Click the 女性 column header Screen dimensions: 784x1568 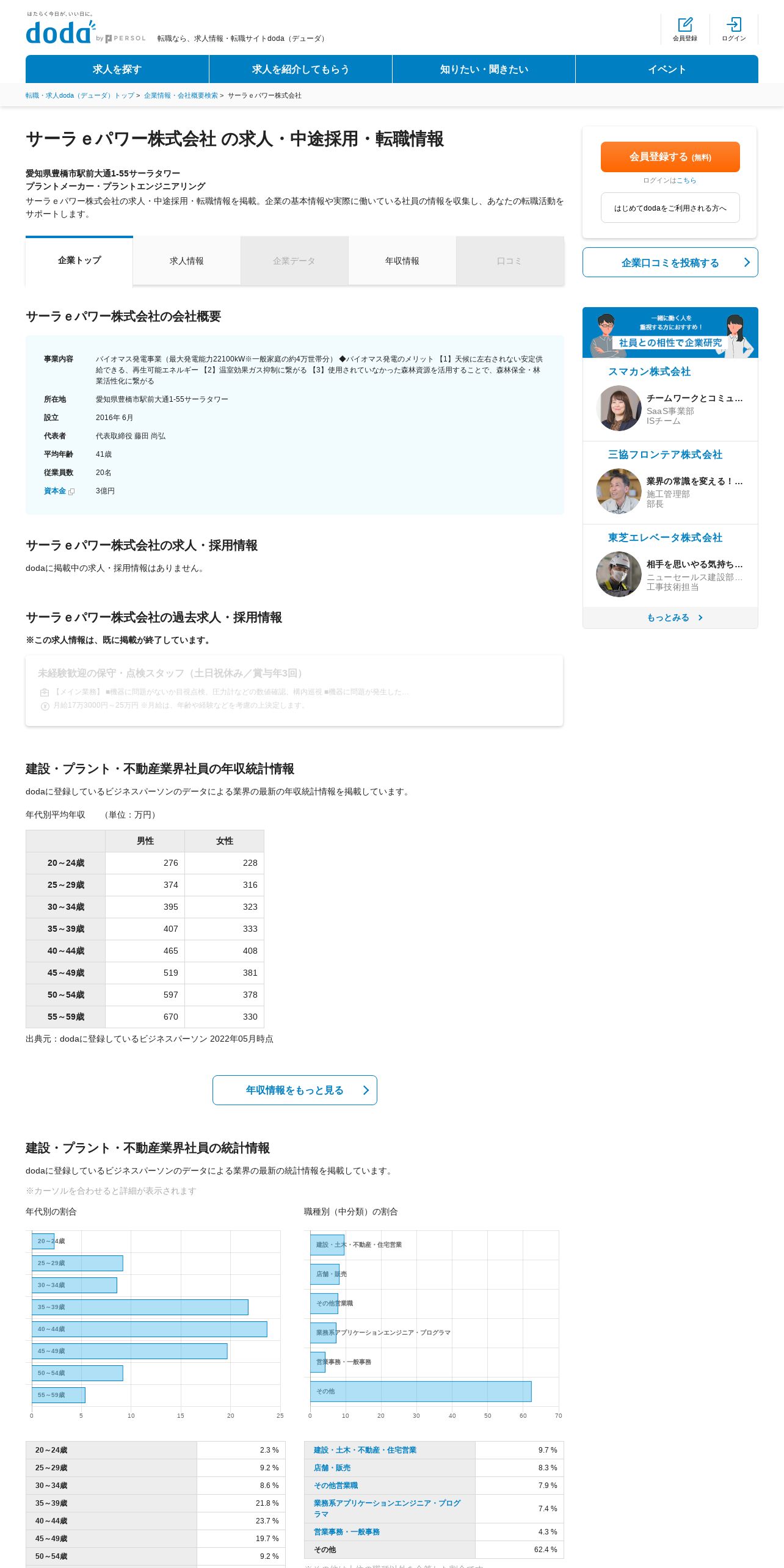pos(225,841)
